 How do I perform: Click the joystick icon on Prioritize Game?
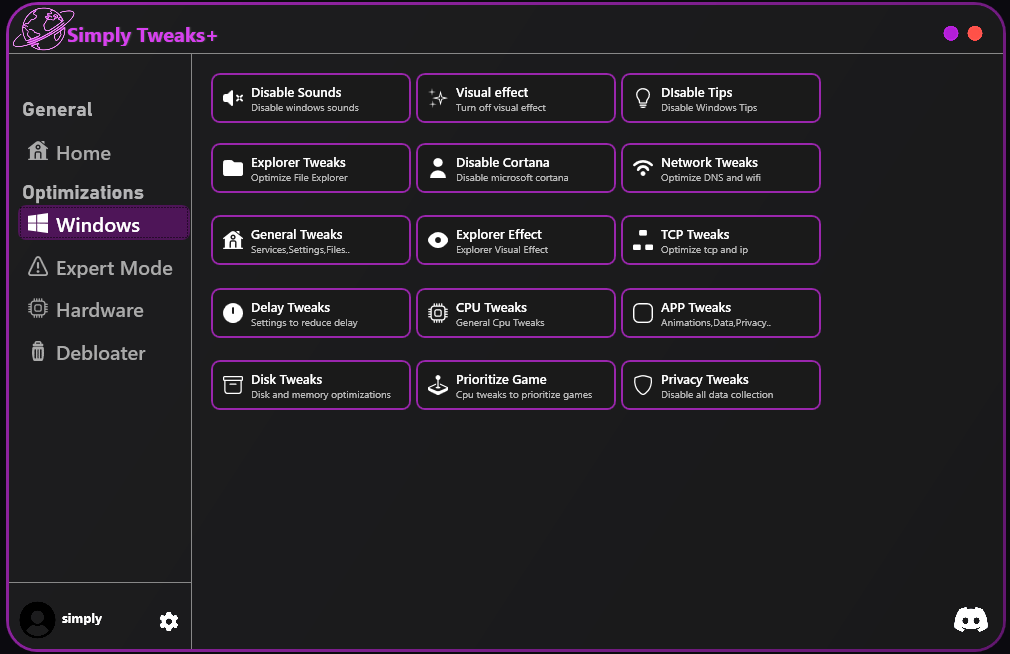(436, 385)
